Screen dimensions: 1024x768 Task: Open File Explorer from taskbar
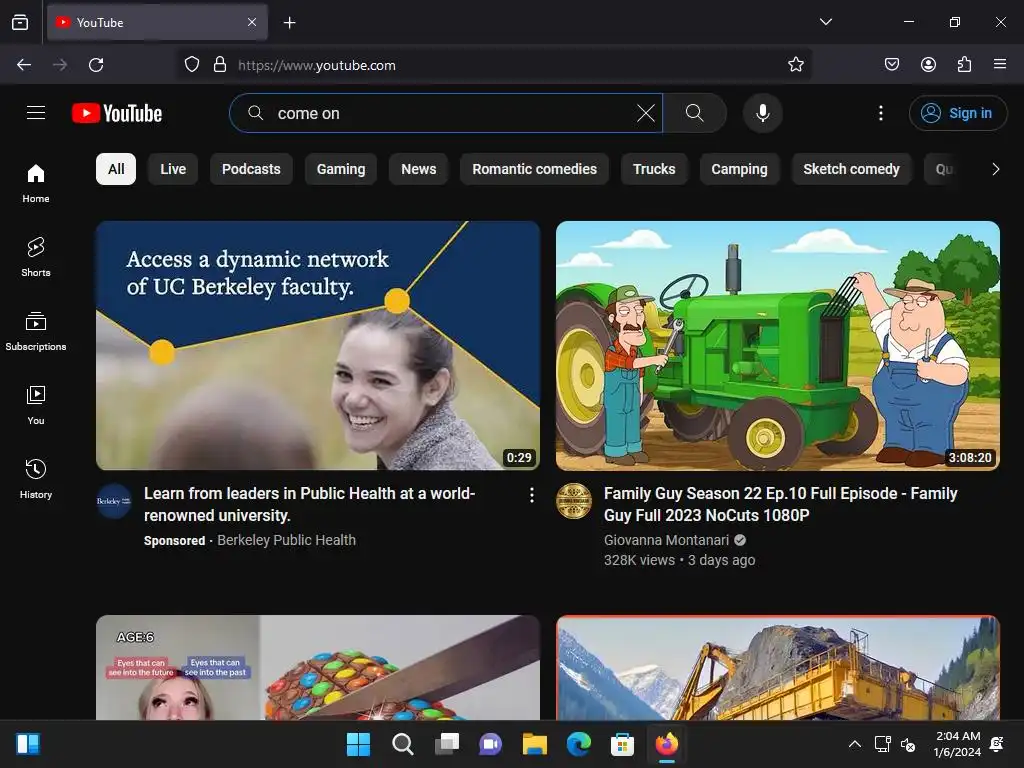(x=534, y=744)
